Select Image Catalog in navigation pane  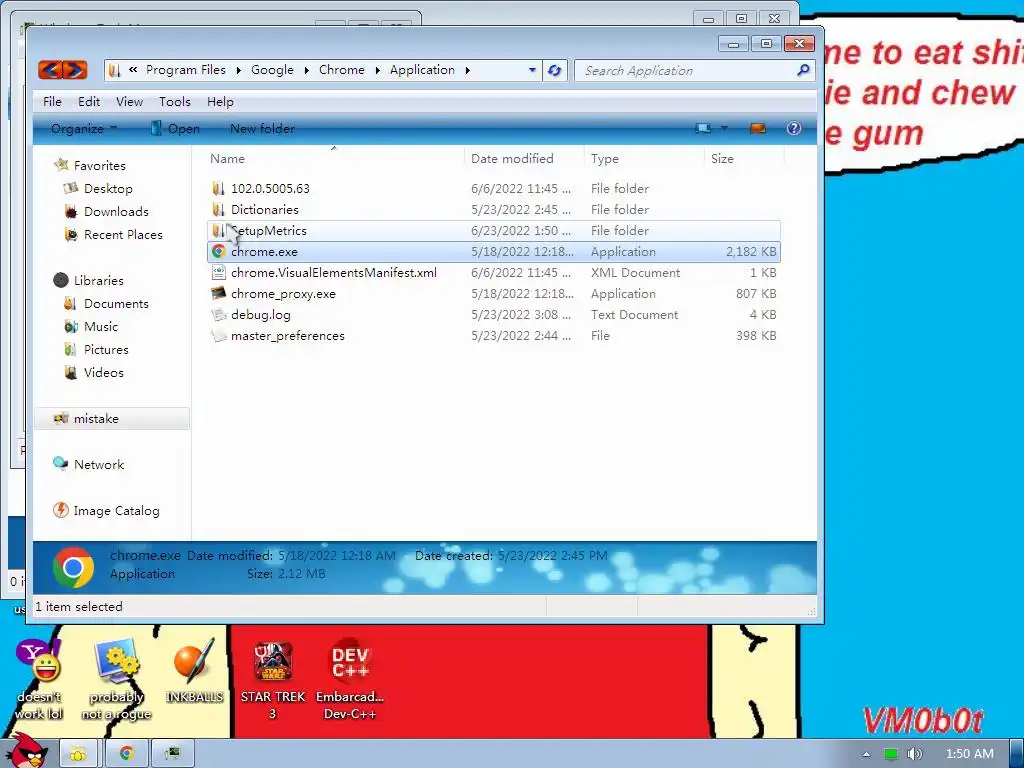click(116, 511)
